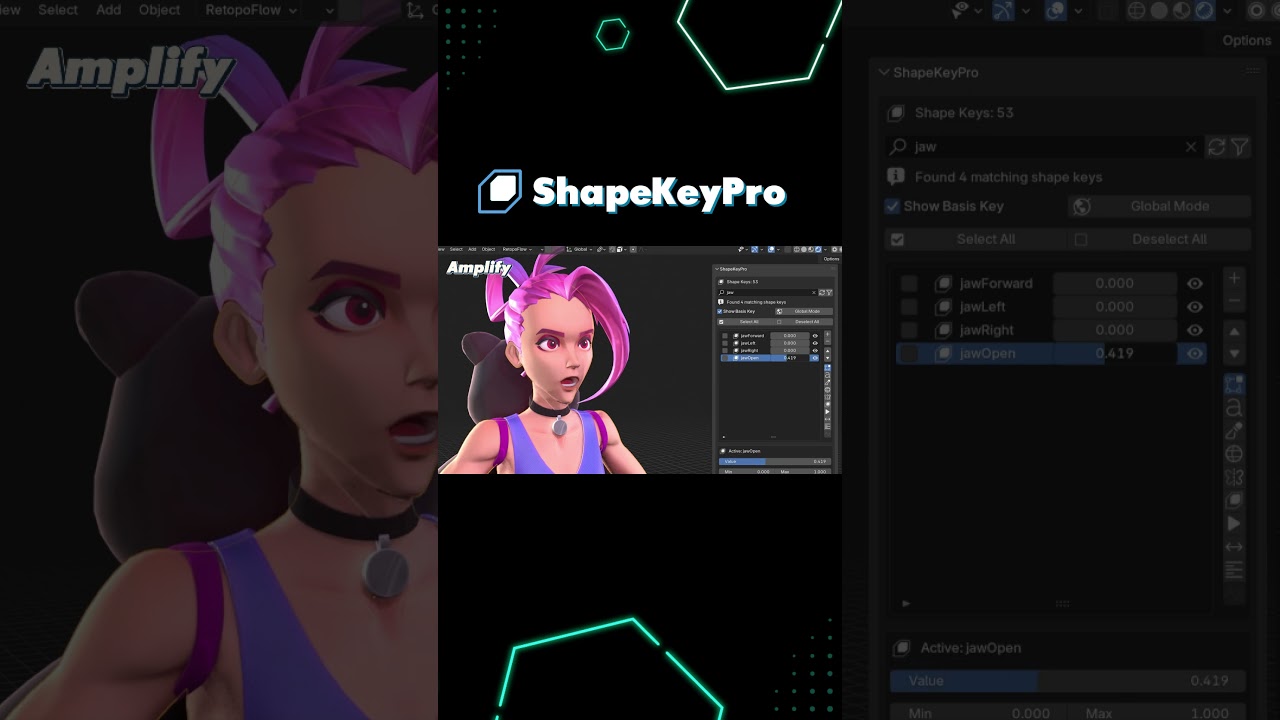Click the refresh icon beside the background search field
Viewport: 1280px width, 720px height.
pyautogui.click(x=1217, y=147)
